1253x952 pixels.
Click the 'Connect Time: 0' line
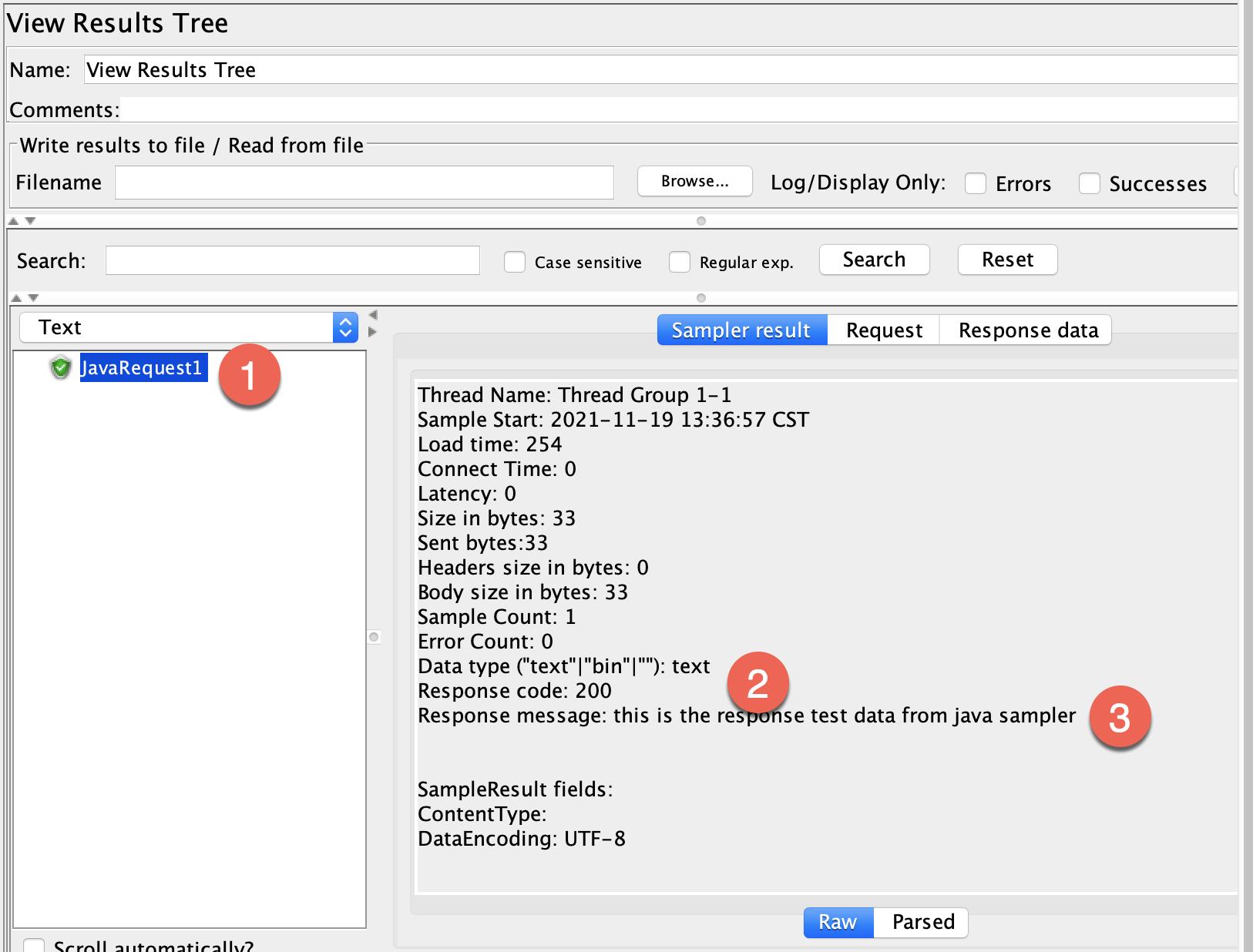pos(497,469)
